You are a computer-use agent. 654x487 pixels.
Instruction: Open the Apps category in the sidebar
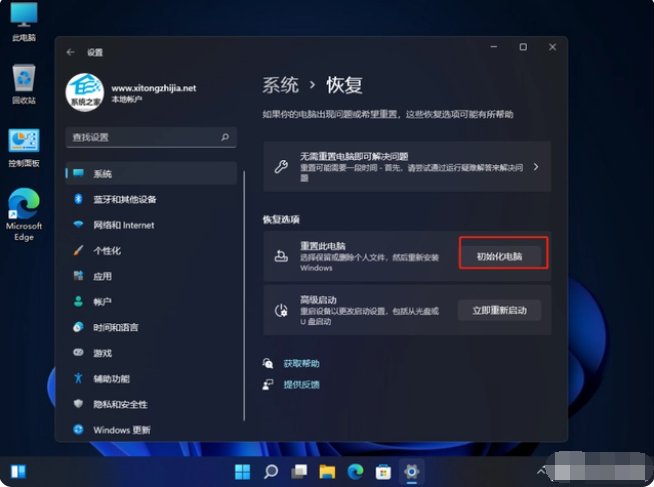[151, 276]
